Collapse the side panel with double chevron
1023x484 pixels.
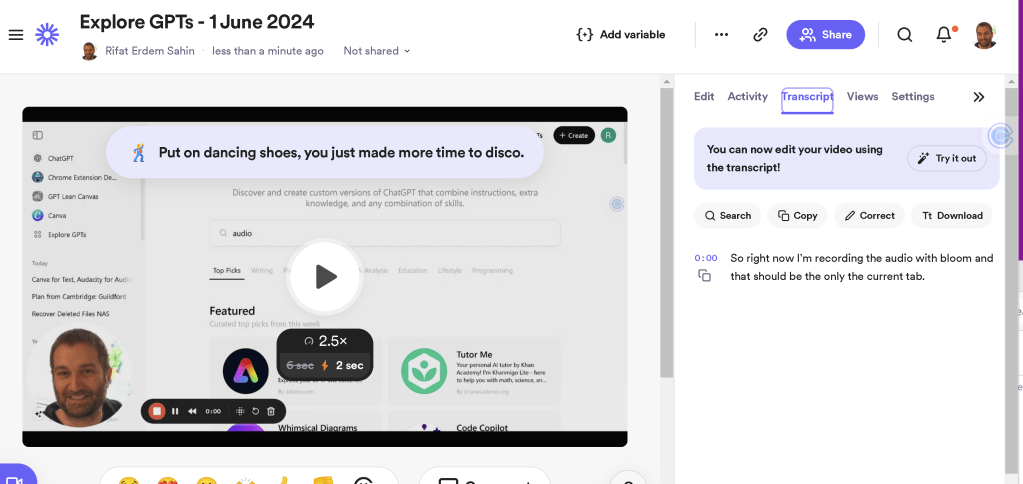pyautogui.click(x=979, y=97)
